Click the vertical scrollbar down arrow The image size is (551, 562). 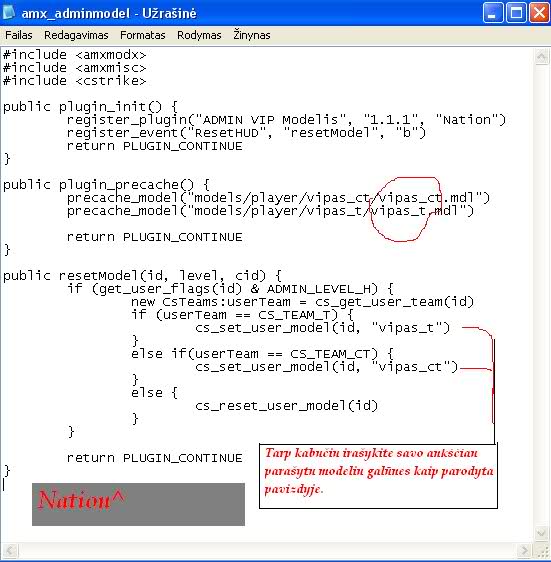[541, 533]
